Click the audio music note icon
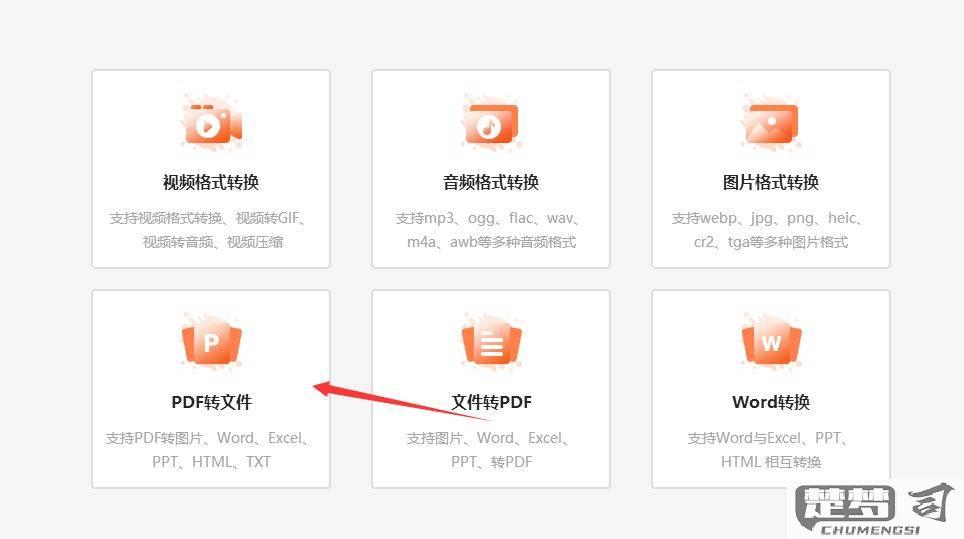 pos(491,124)
